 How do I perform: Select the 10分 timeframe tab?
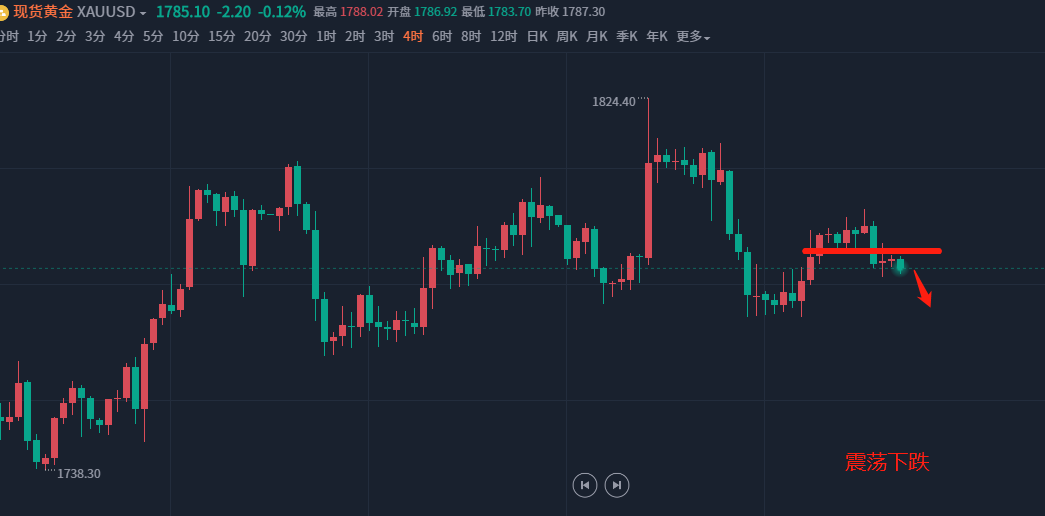[186, 37]
